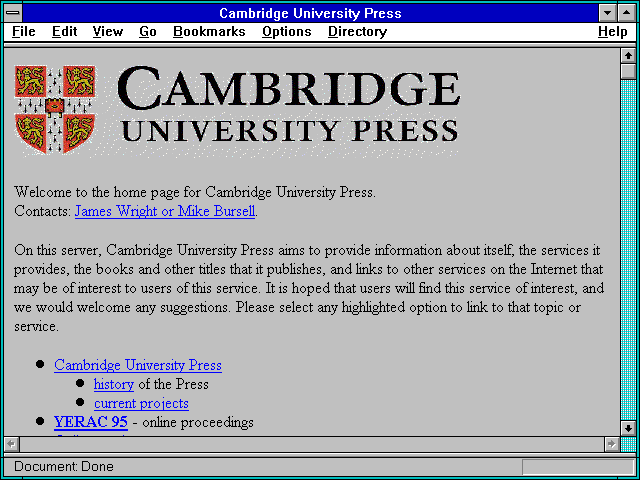Click the maximize up-arrow button in title bar
640x480 pixels.
(627, 13)
